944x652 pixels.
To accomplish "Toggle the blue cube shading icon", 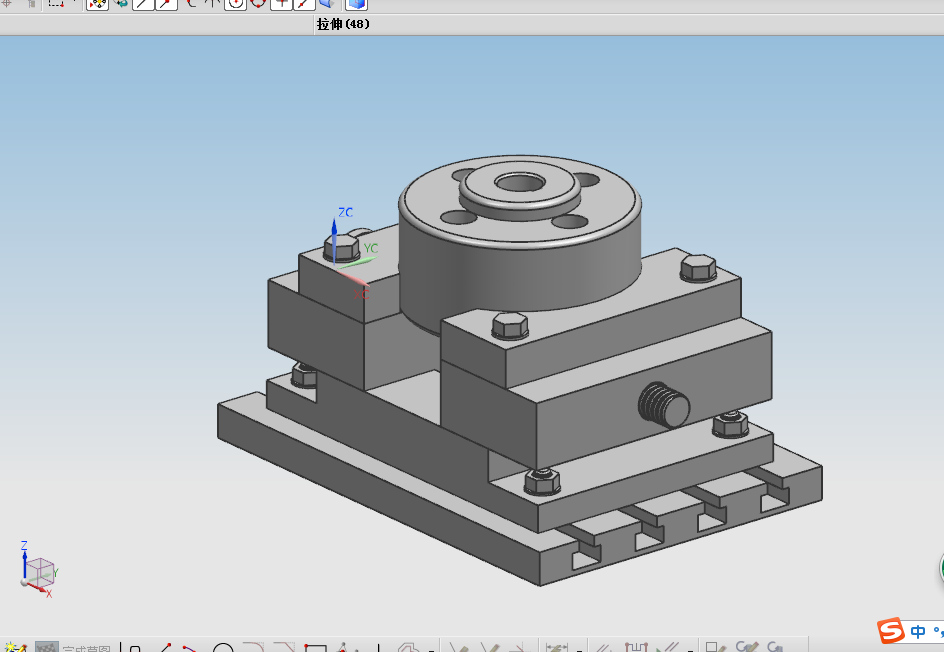I will click(356, 5).
